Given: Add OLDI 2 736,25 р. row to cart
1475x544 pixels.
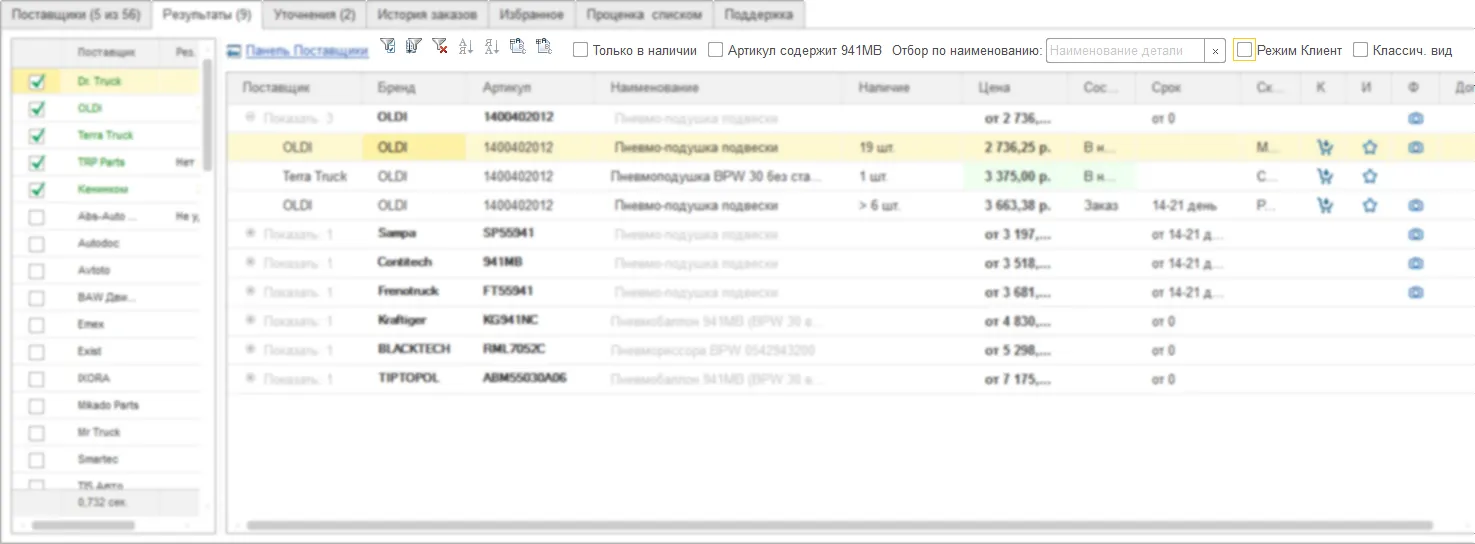Looking at the screenshot, I should pos(1324,148).
